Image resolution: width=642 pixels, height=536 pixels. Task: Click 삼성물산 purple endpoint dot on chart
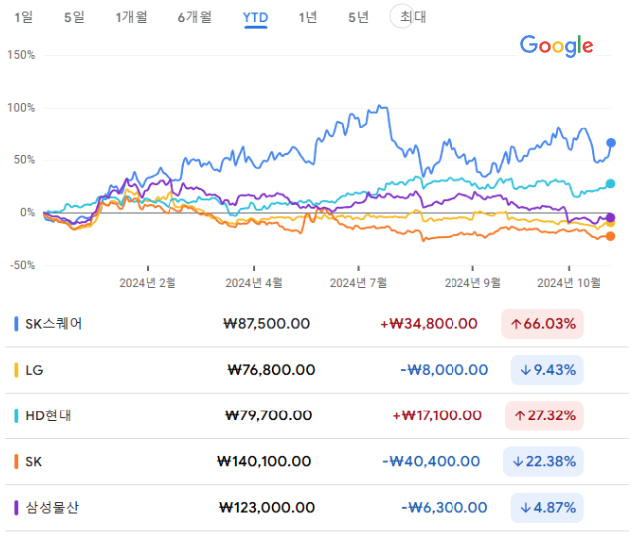pos(610,217)
